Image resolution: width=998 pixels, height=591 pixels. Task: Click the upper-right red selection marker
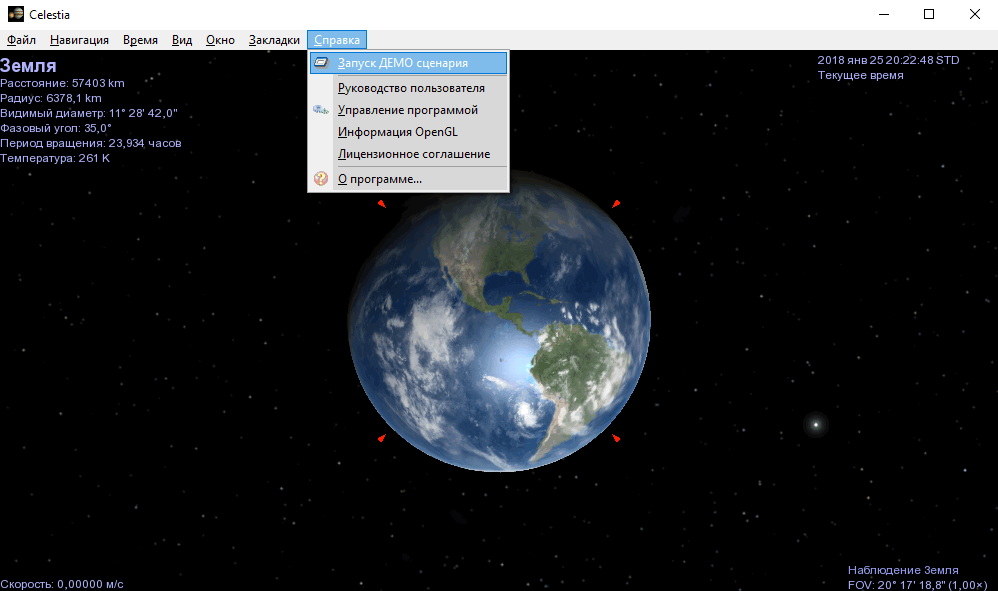pyautogui.click(x=616, y=204)
